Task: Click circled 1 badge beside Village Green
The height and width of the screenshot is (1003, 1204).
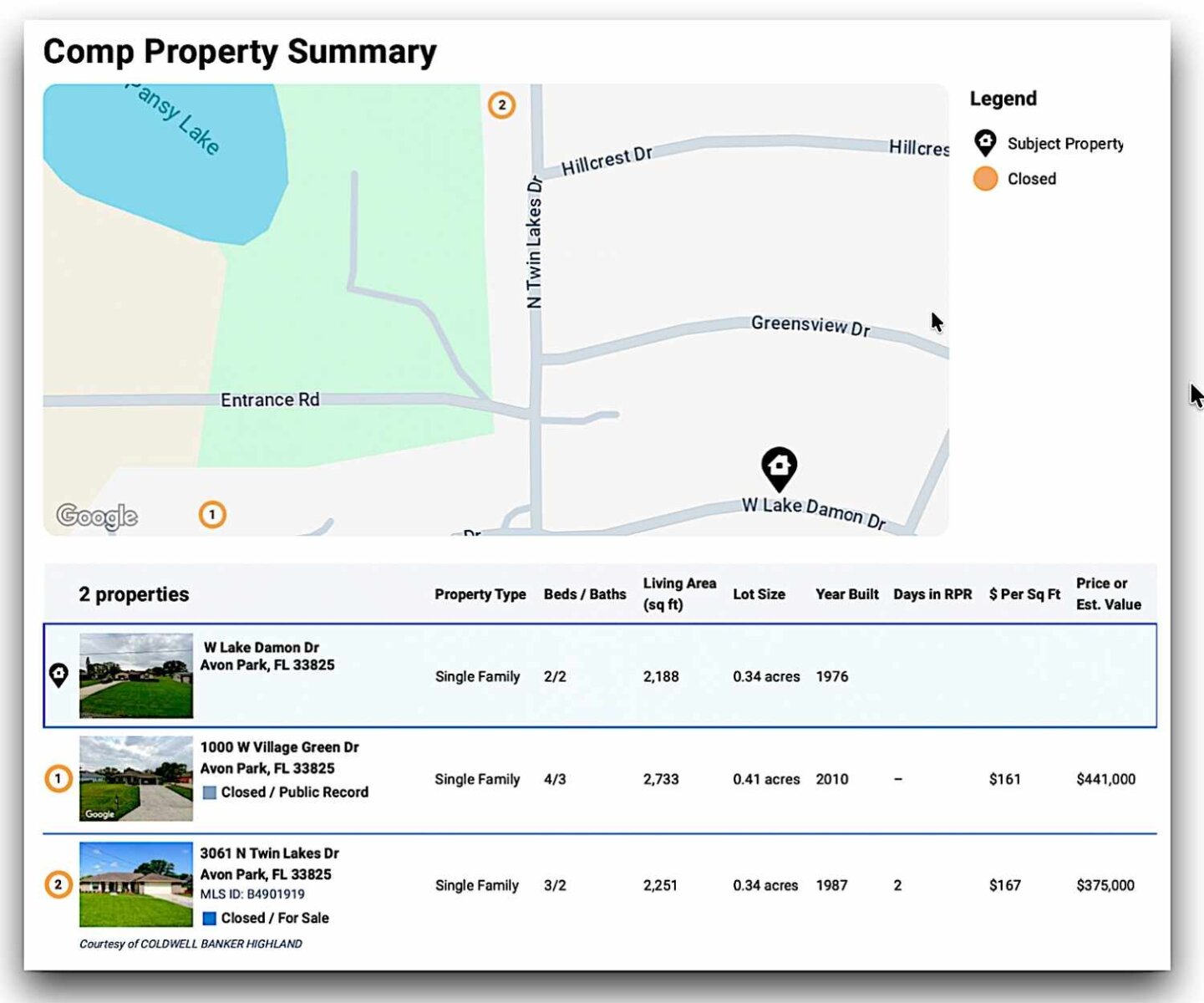Action: (x=58, y=779)
